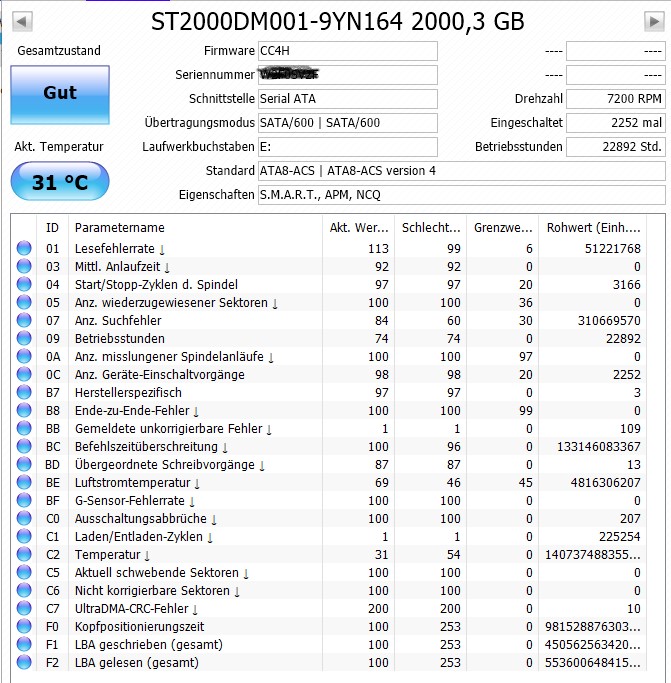Select the Lesefehlerrate parameter name
Image resolution: width=671 pixels, height=683 pixels.
click(x=115, y=249)
